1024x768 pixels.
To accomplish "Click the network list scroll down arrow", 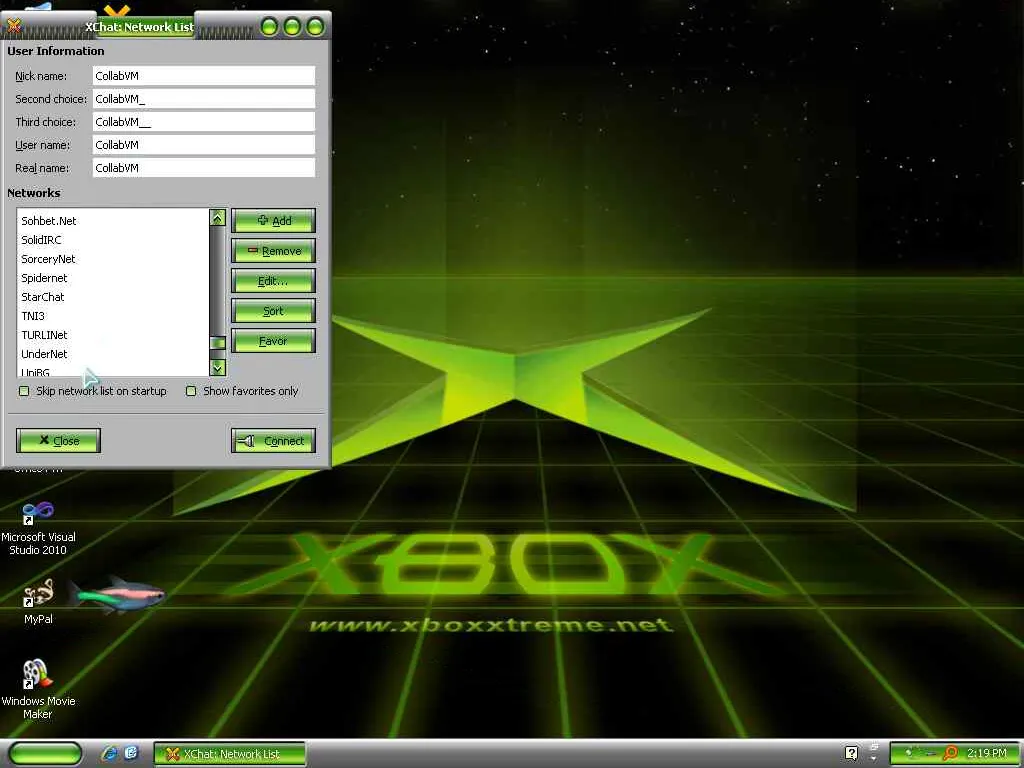I will coord(217,368).
